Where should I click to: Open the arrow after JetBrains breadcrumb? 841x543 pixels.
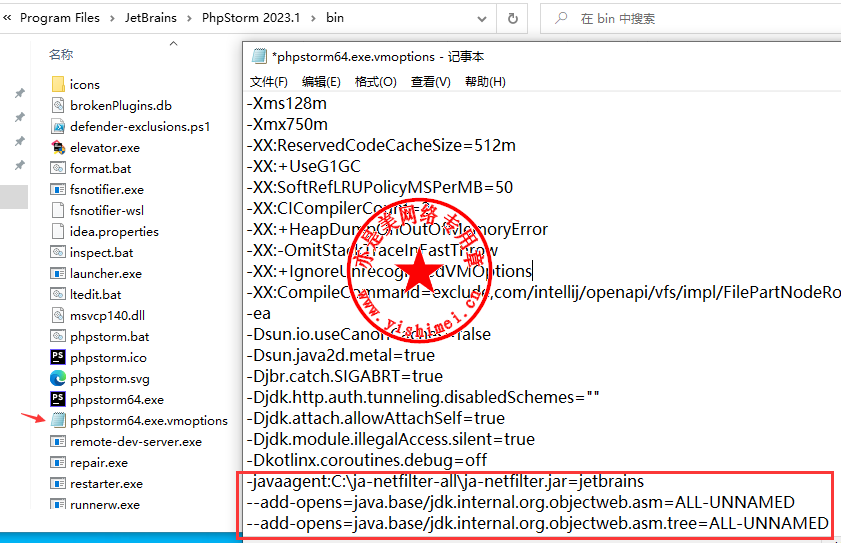(189, 18)
